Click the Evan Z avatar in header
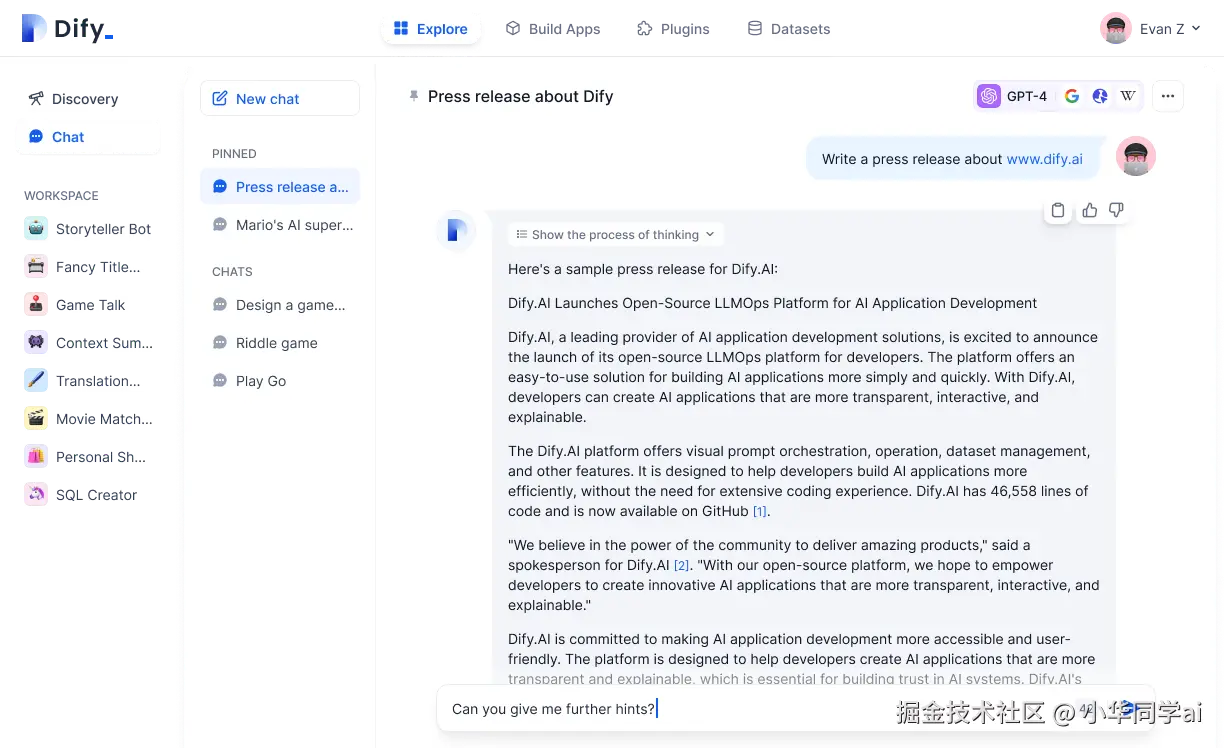This screenshot has width=1224, height=748. pyautogui.click(x=1115, y=29)
